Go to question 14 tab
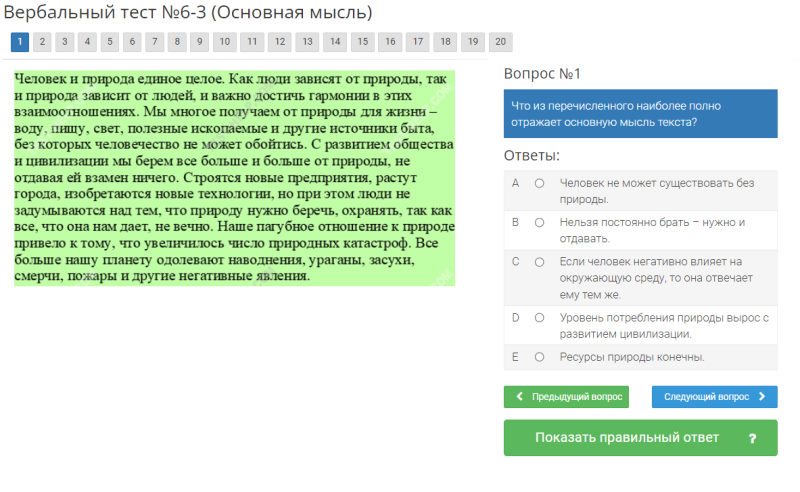Image resolution: width=800 pixels, height=492 pixels. [x=335, y=42]
